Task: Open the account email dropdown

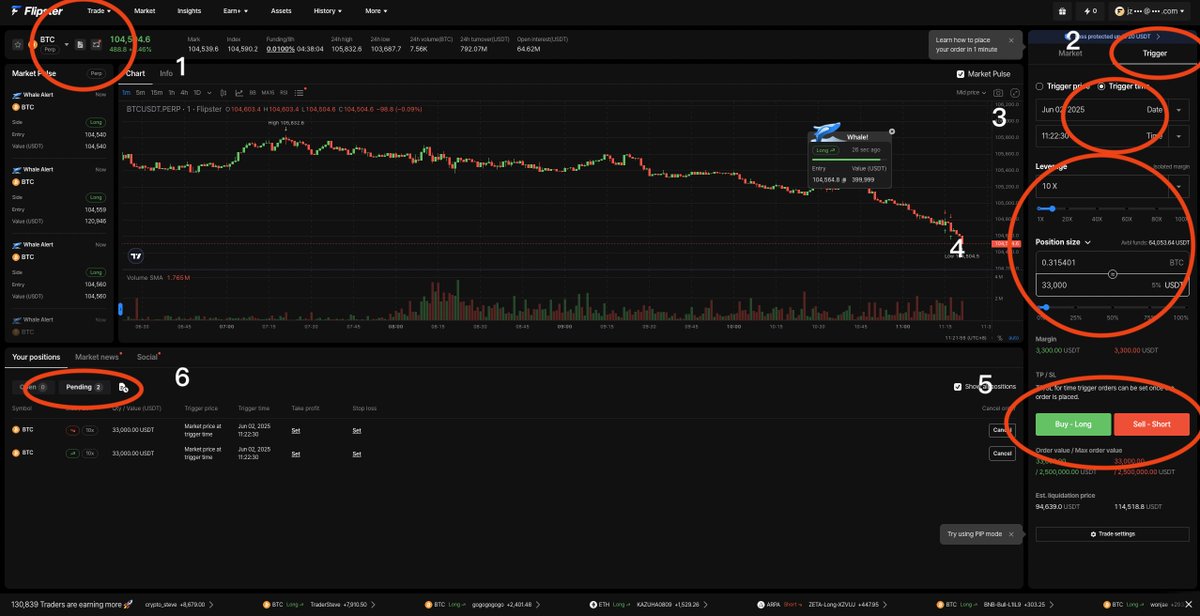Action: pos(1151,11)
